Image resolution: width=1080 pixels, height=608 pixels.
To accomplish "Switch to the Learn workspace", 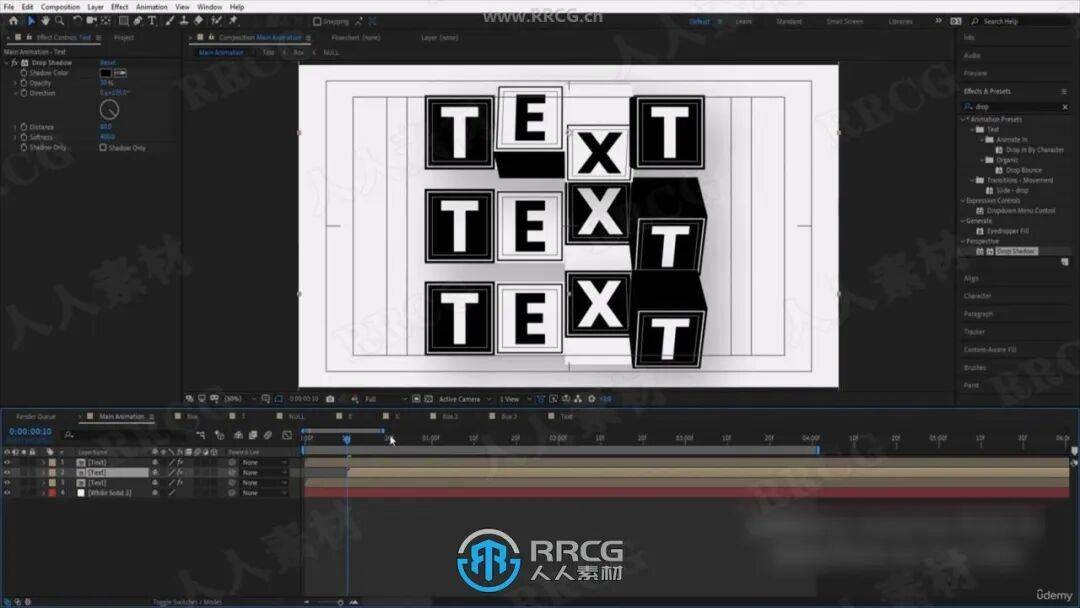I will point(744,21).
